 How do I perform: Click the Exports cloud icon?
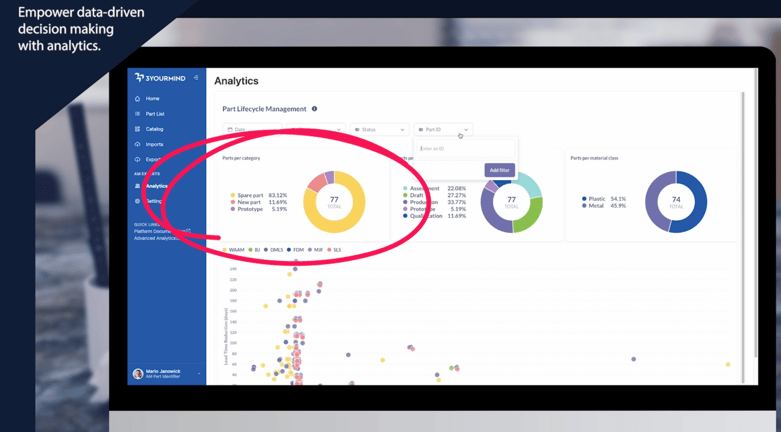click(x=137, y=159)
